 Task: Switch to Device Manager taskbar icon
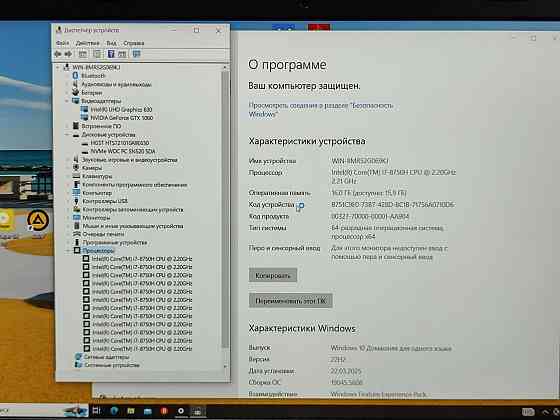pos(198,411)
